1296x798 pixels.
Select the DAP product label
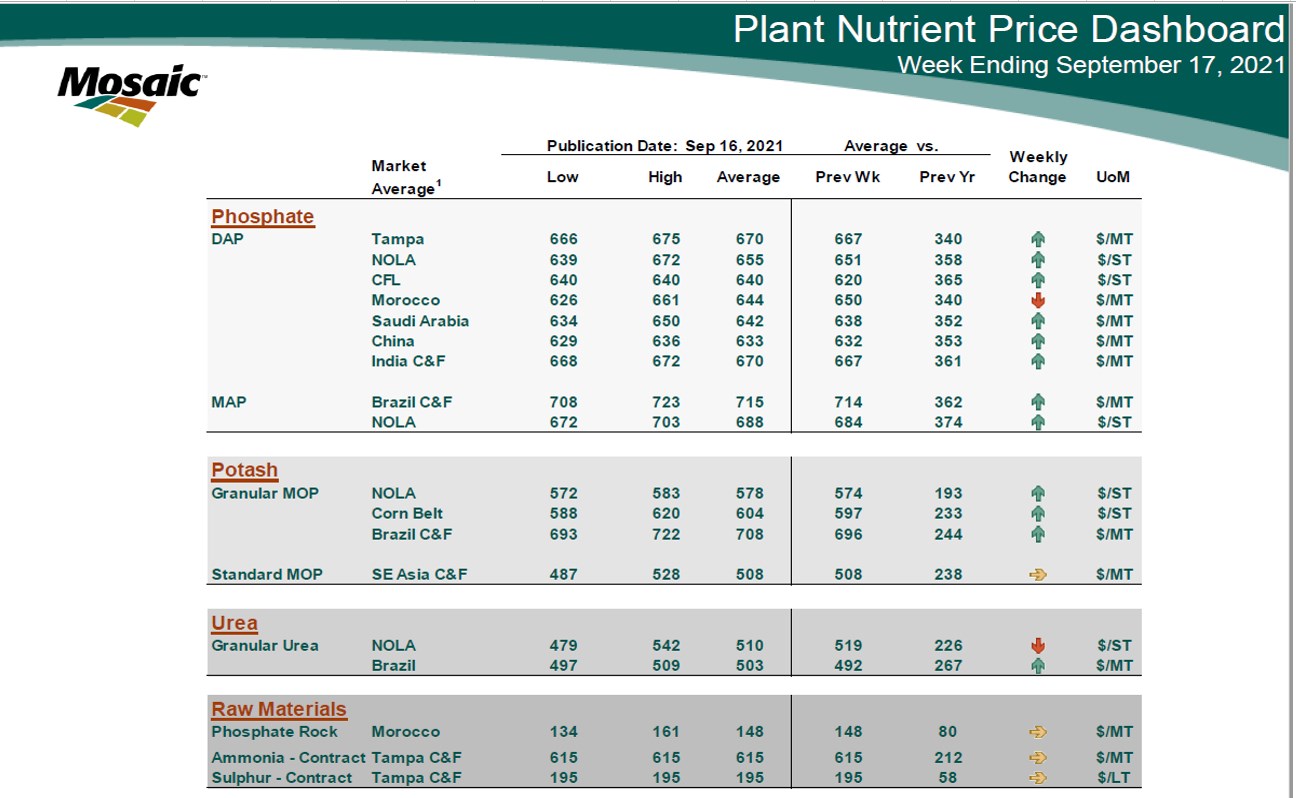point(228,239)
